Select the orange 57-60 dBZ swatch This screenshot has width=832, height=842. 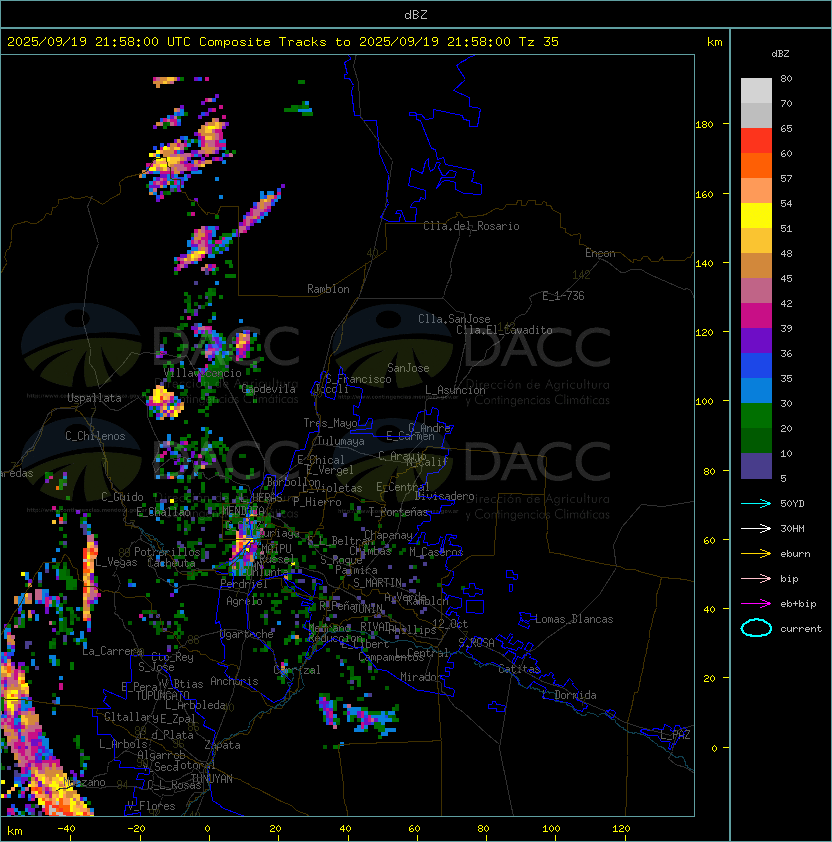[756, 166]
